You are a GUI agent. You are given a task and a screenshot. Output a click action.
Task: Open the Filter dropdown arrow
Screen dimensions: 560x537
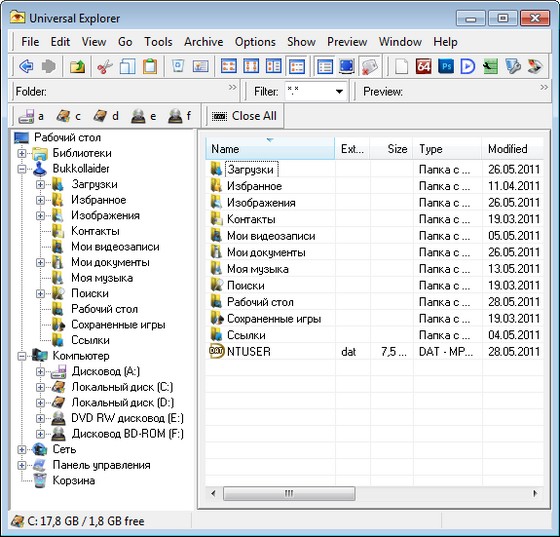click(339, 92)
